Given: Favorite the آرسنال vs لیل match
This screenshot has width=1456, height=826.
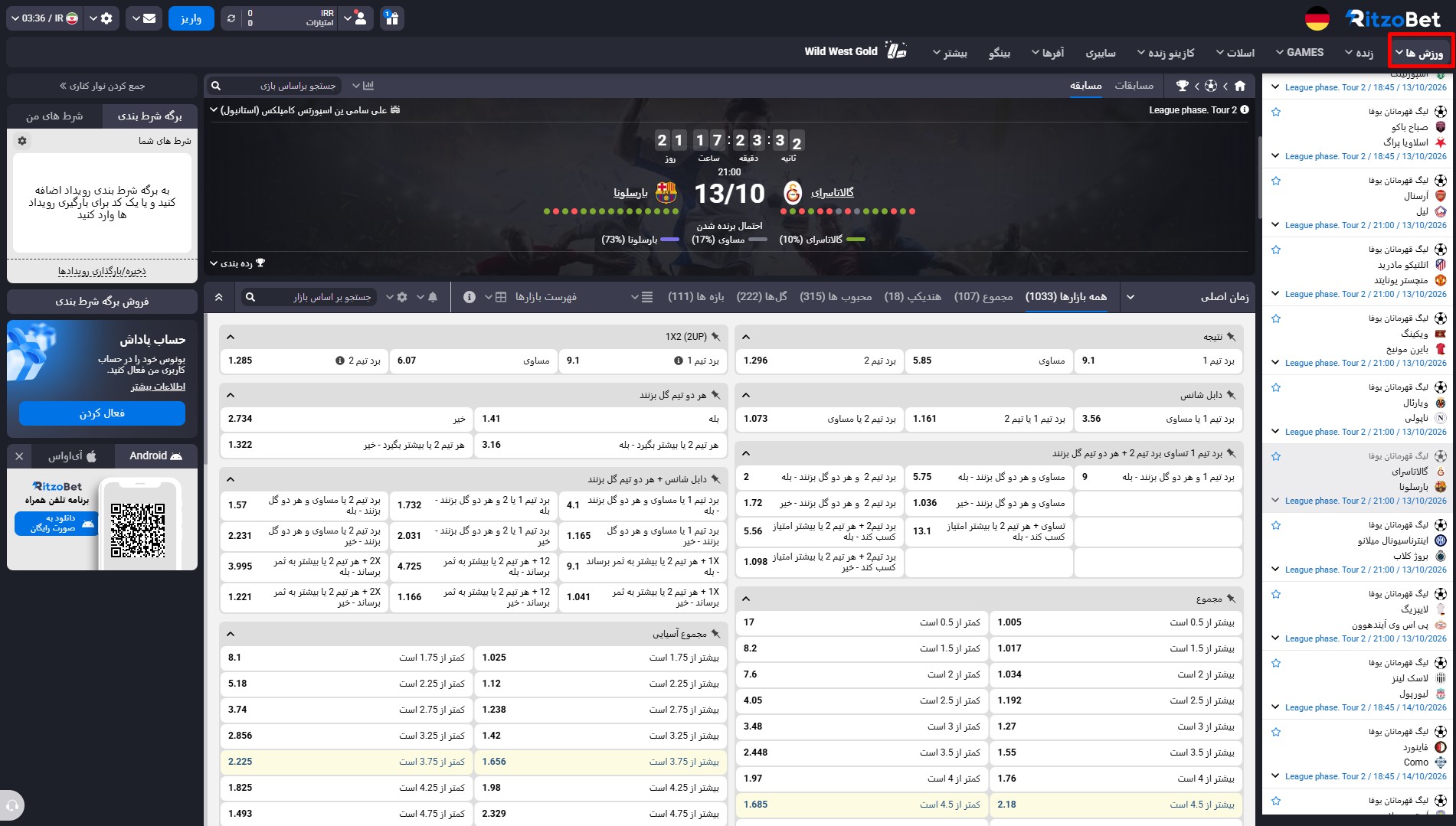Looking at the screenshot, I should pyautogui.click(x=1276, y=181).
